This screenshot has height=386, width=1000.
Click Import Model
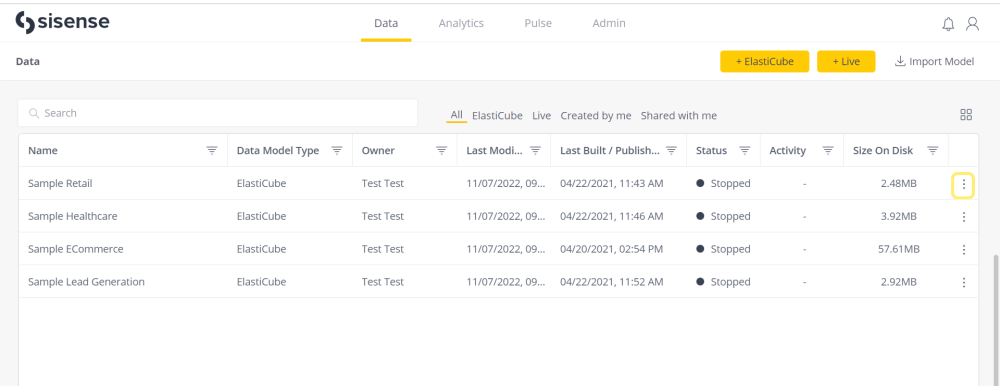tap(934, 61)
